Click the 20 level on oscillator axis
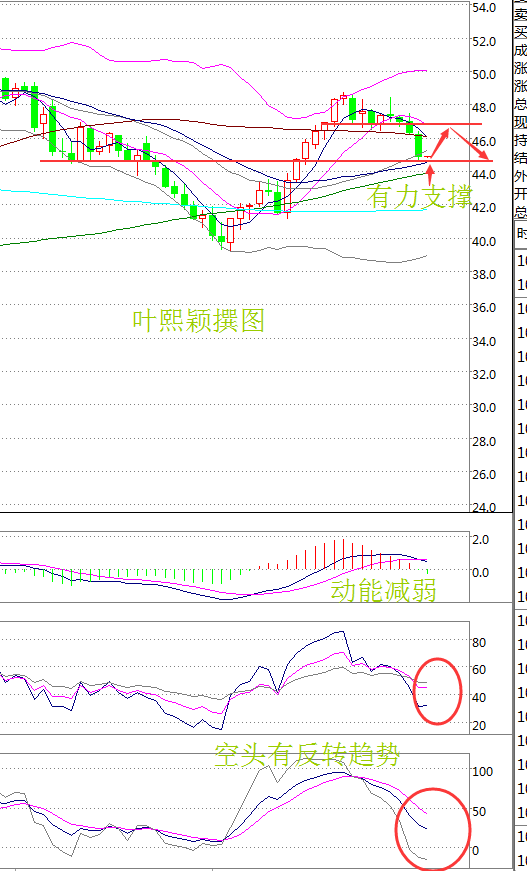Screen dimensions: 527x871 tap(479, 725)
